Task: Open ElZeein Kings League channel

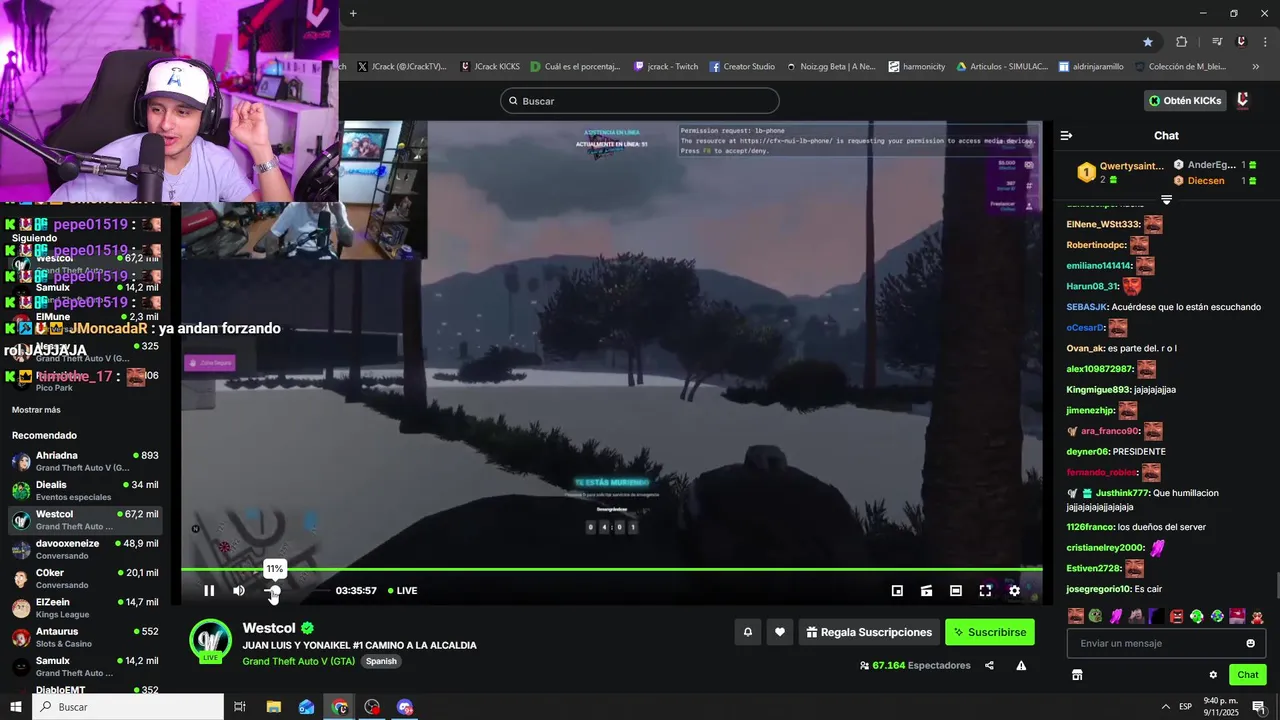Action: point(85,608)
